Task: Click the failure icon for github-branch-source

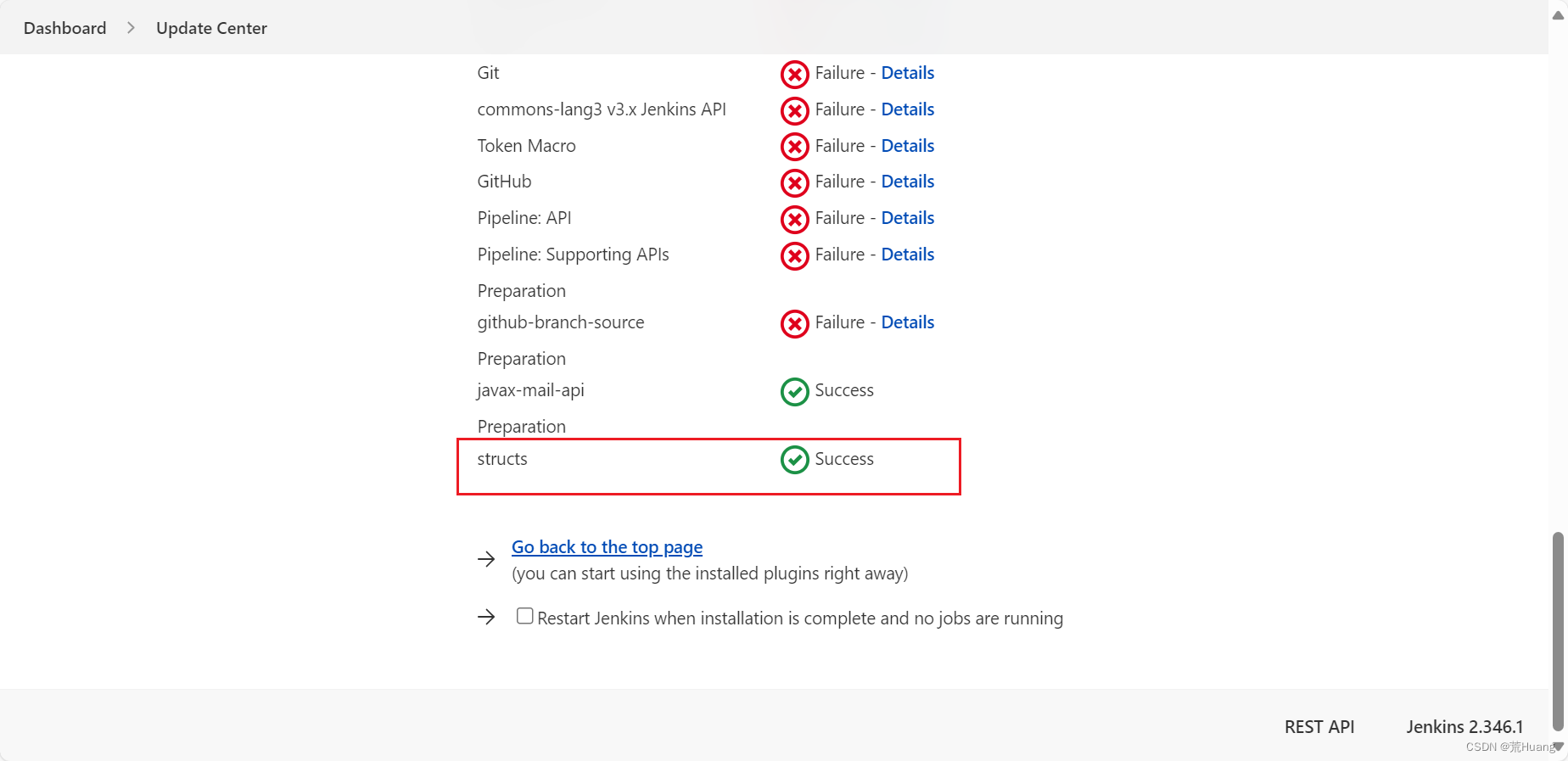Action: click(x=794, y=324)
